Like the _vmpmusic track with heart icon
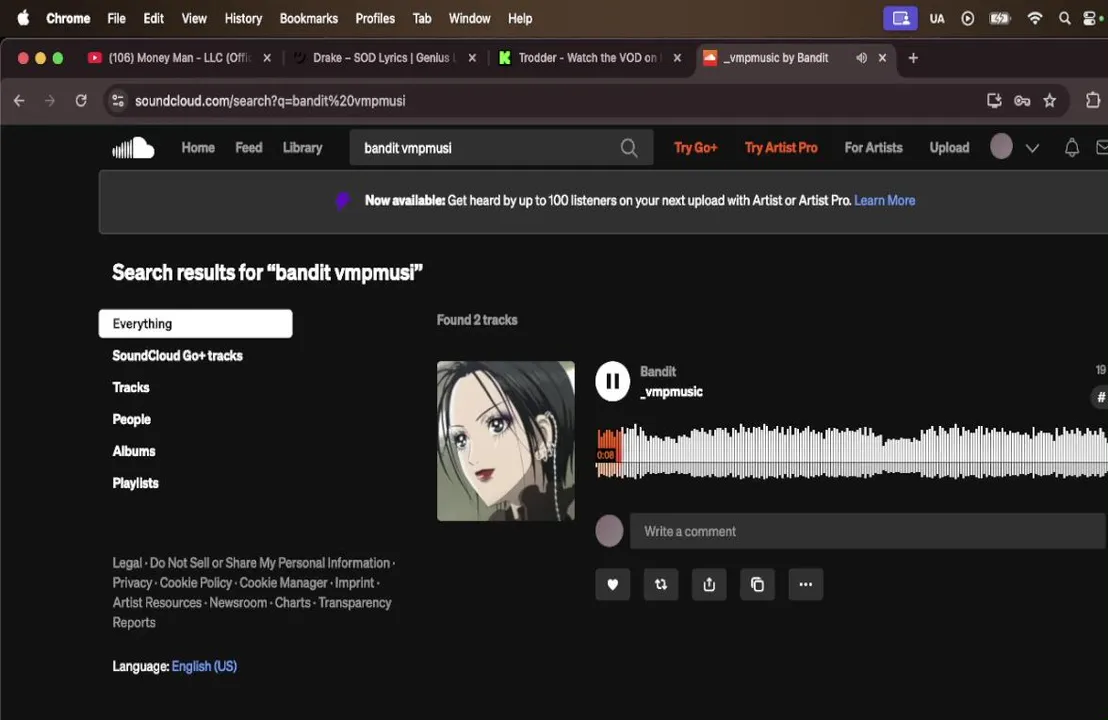 (x=613, y=584)
